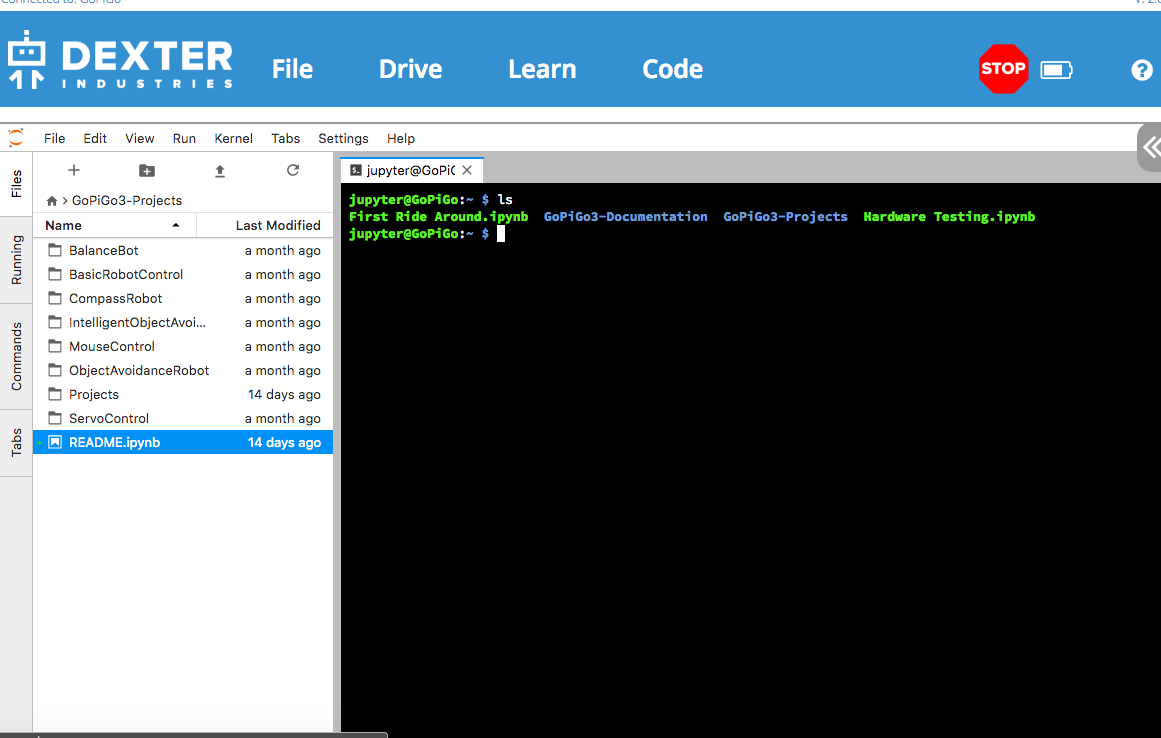Viewport: 1161px width, 738px height.
Task: Close the jupyter@GoPiGo terminal tab
Action: [x=467, y=170]
